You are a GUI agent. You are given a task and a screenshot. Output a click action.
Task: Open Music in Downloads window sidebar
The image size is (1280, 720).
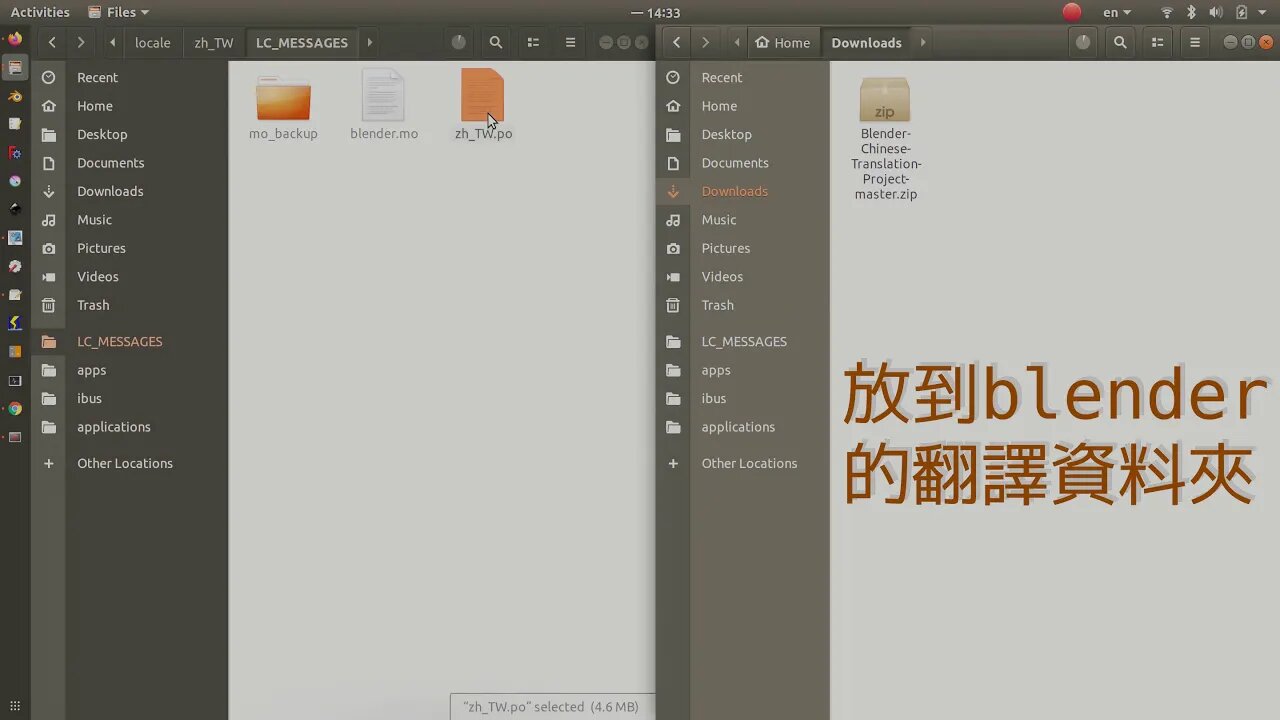(x=743, y=220)
